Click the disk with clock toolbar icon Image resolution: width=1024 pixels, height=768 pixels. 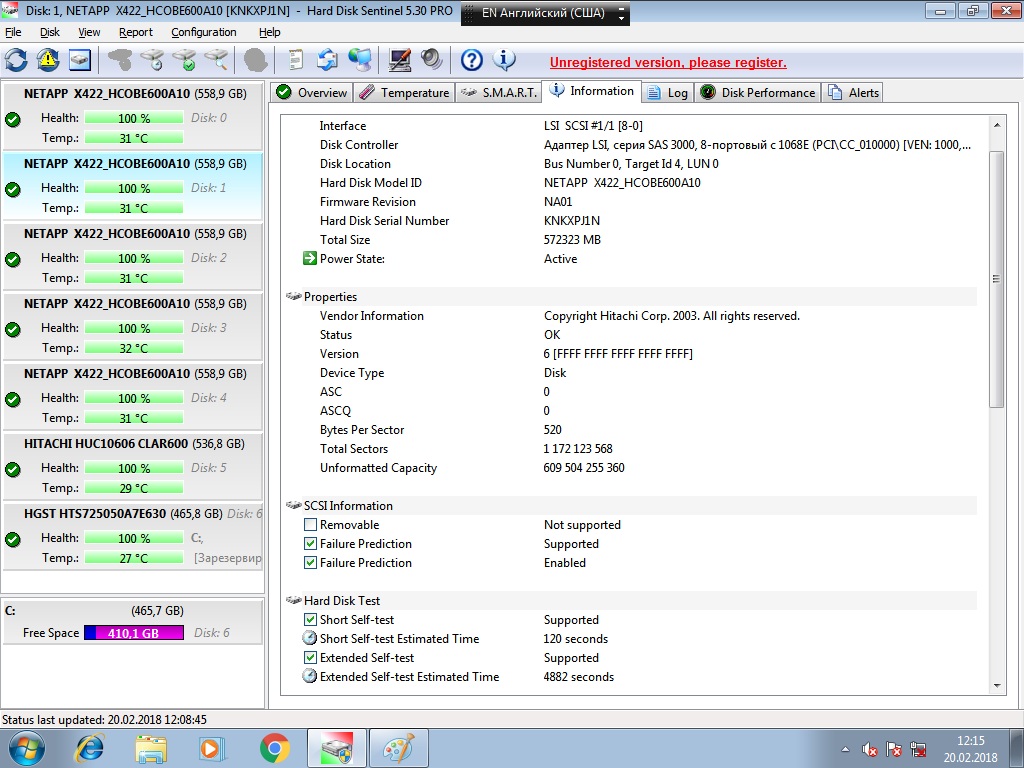pyautogui.click(x=152, y=60)
